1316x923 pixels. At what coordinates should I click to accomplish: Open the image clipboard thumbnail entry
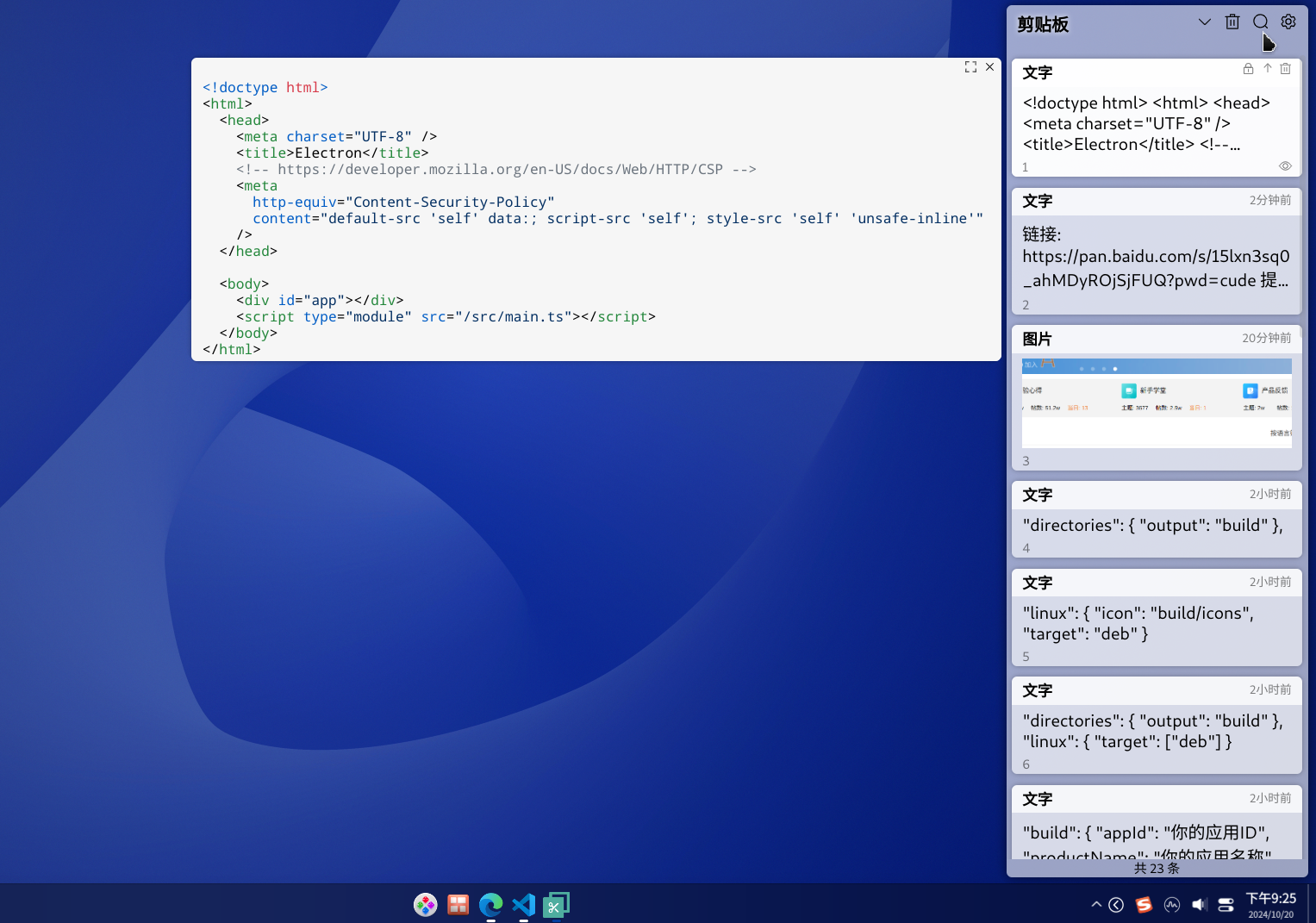(1157, 397)
